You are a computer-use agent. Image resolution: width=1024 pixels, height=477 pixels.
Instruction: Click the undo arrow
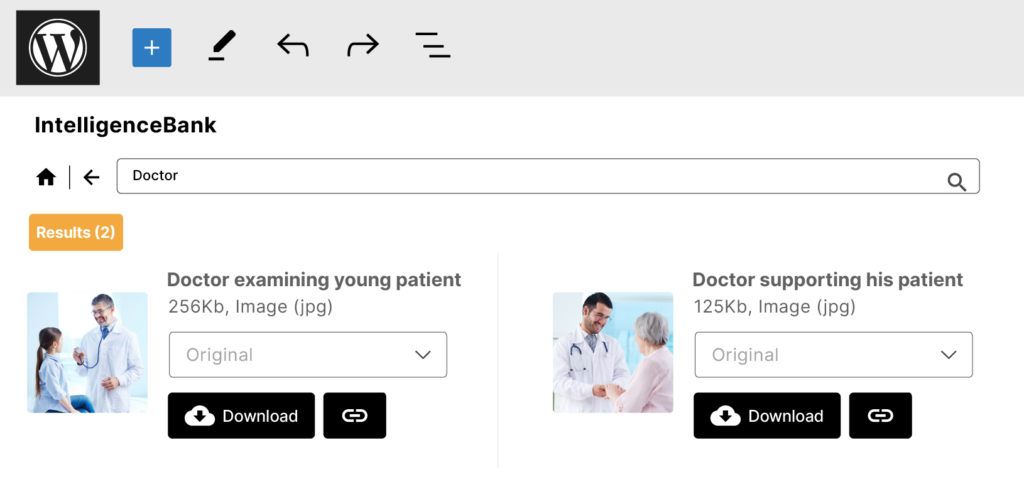(292, 46)
